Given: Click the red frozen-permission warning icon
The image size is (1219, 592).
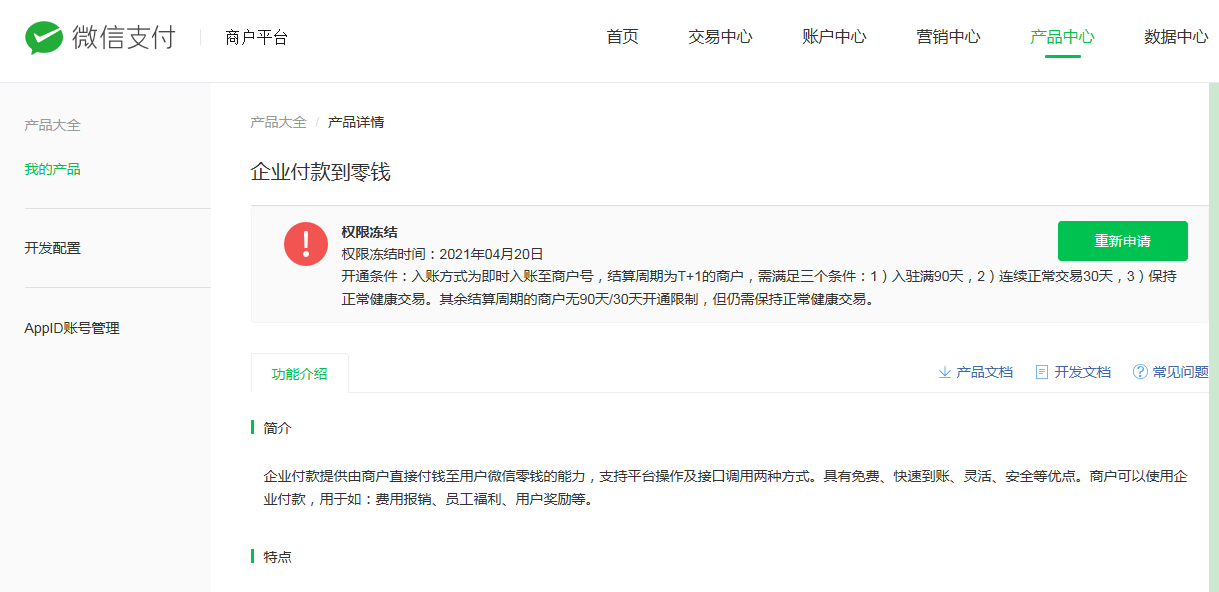Looking at the screenshot, I should pyautogui.click(x=306, y=244).
